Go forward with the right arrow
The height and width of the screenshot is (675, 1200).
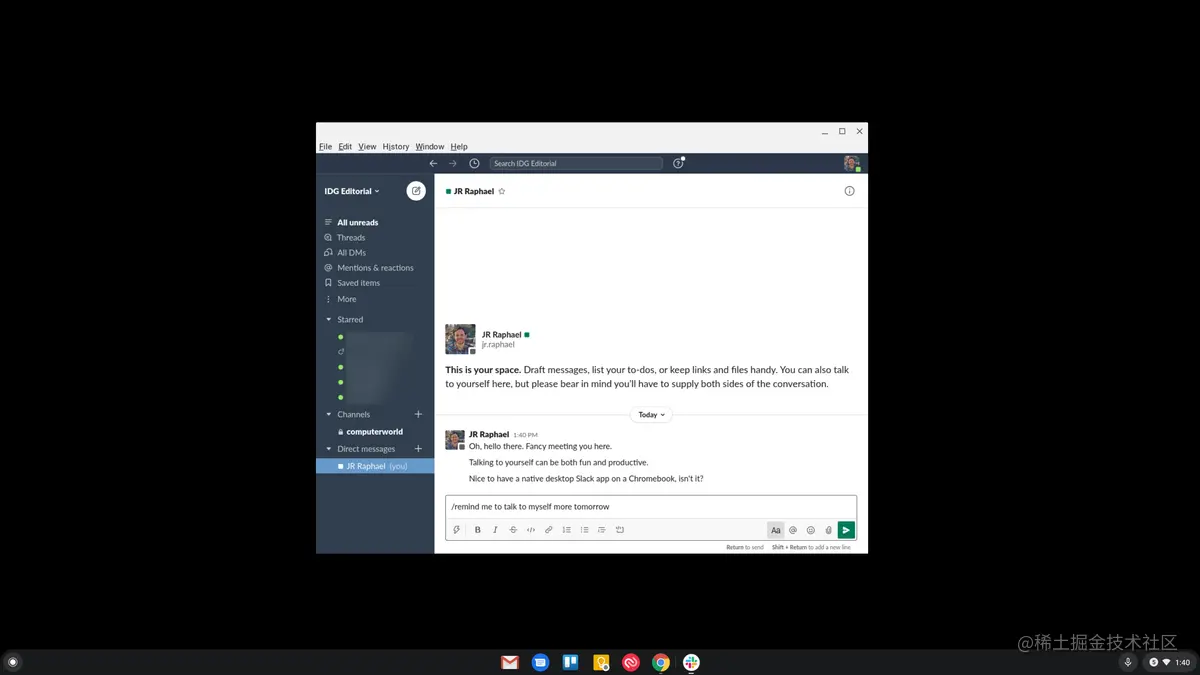[x=453, y=163]
